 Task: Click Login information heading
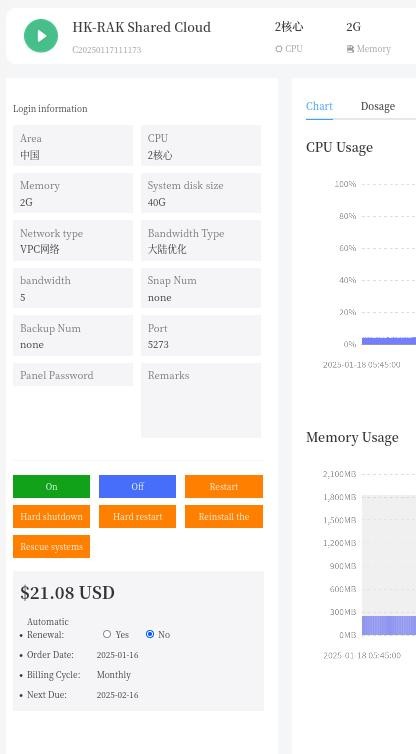(x=50, y=109)
